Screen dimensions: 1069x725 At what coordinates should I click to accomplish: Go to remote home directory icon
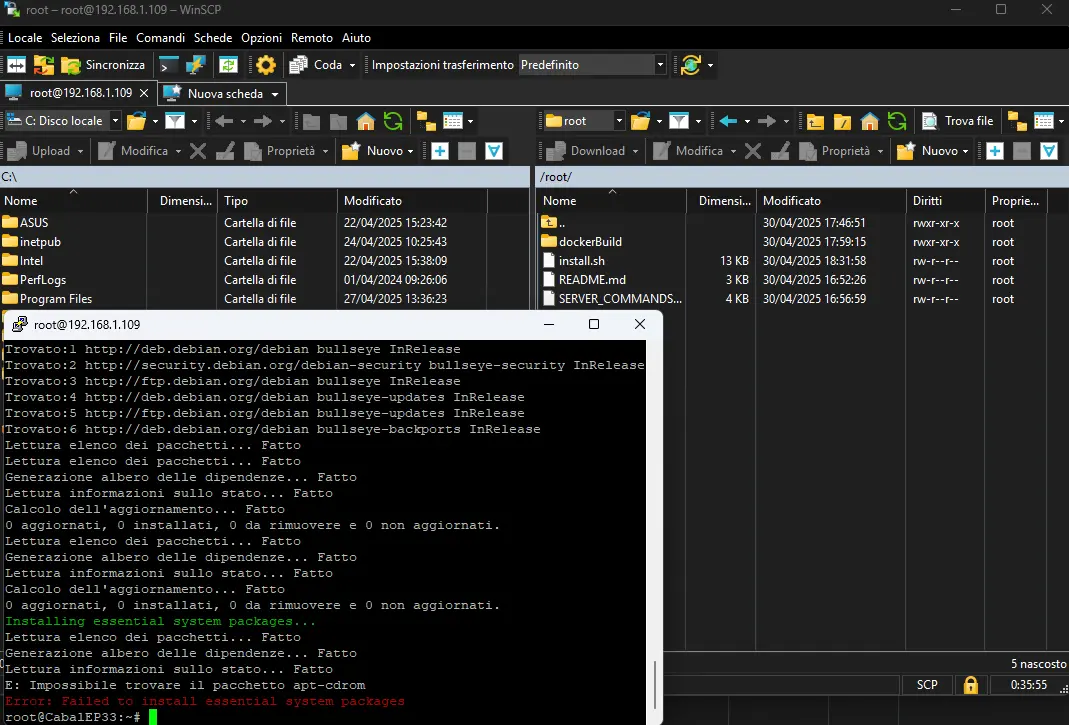coord(870,121)
